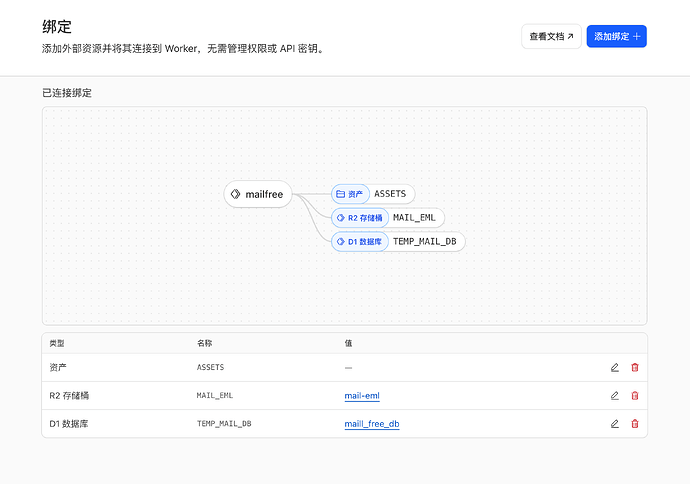Edit the TEMP_MAIL_DB binding pencil icon

[615, 424]
